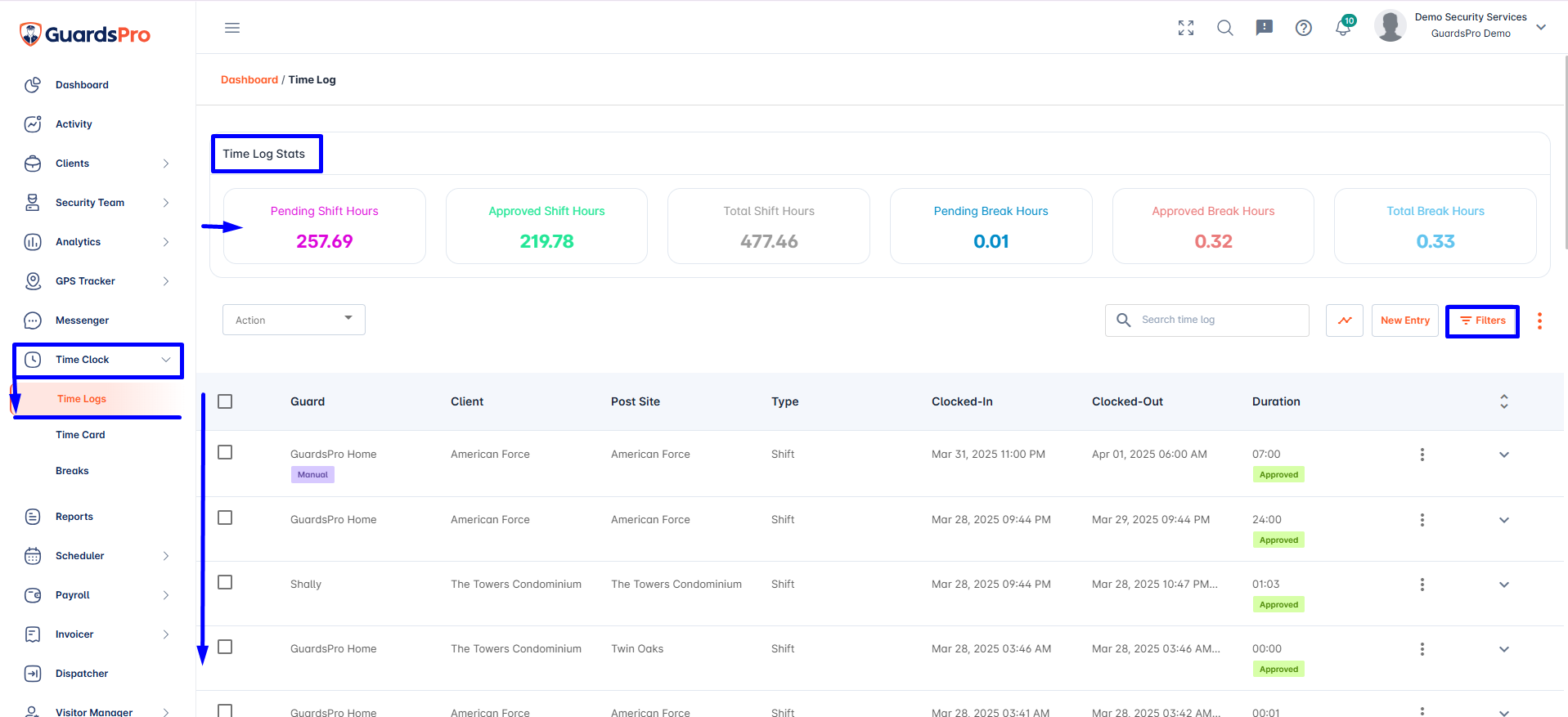Click Approved badge on 07:00 row
Screen dimensions: 1568x717
(x=1278, y=475)
